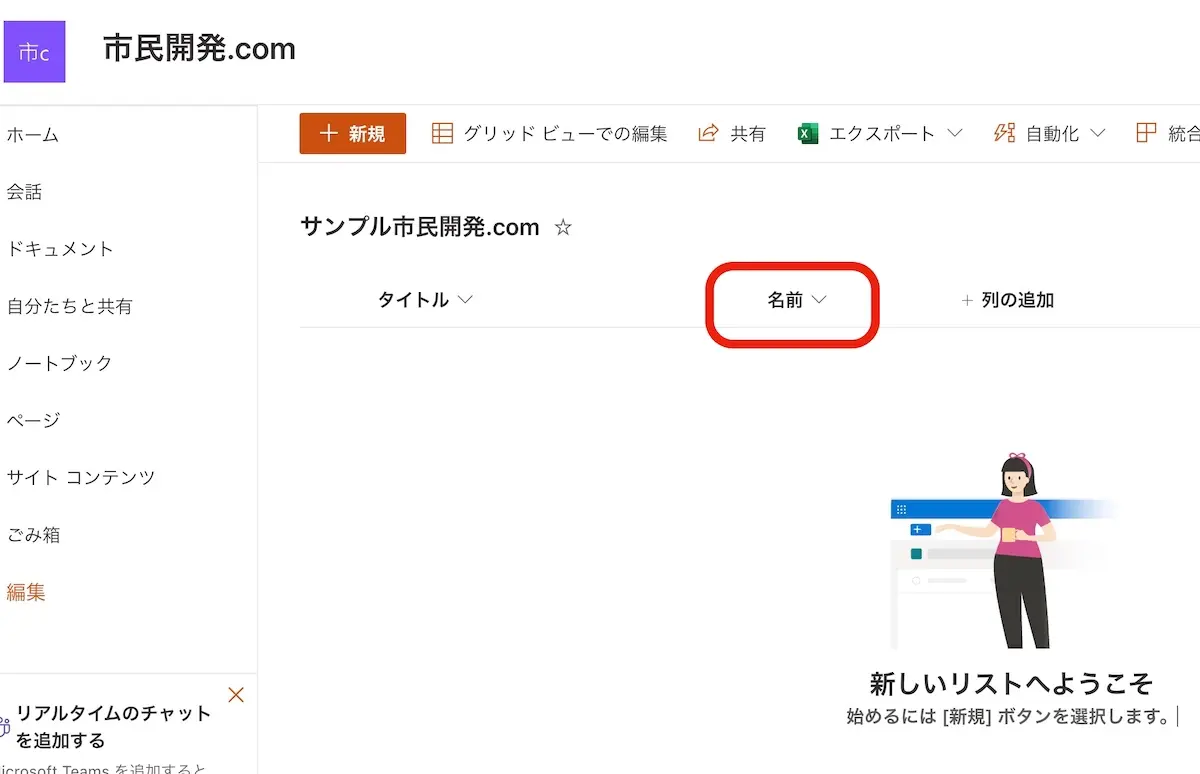Click the Excel export icon
The image size is (1200, 774).
coord(808,133)
